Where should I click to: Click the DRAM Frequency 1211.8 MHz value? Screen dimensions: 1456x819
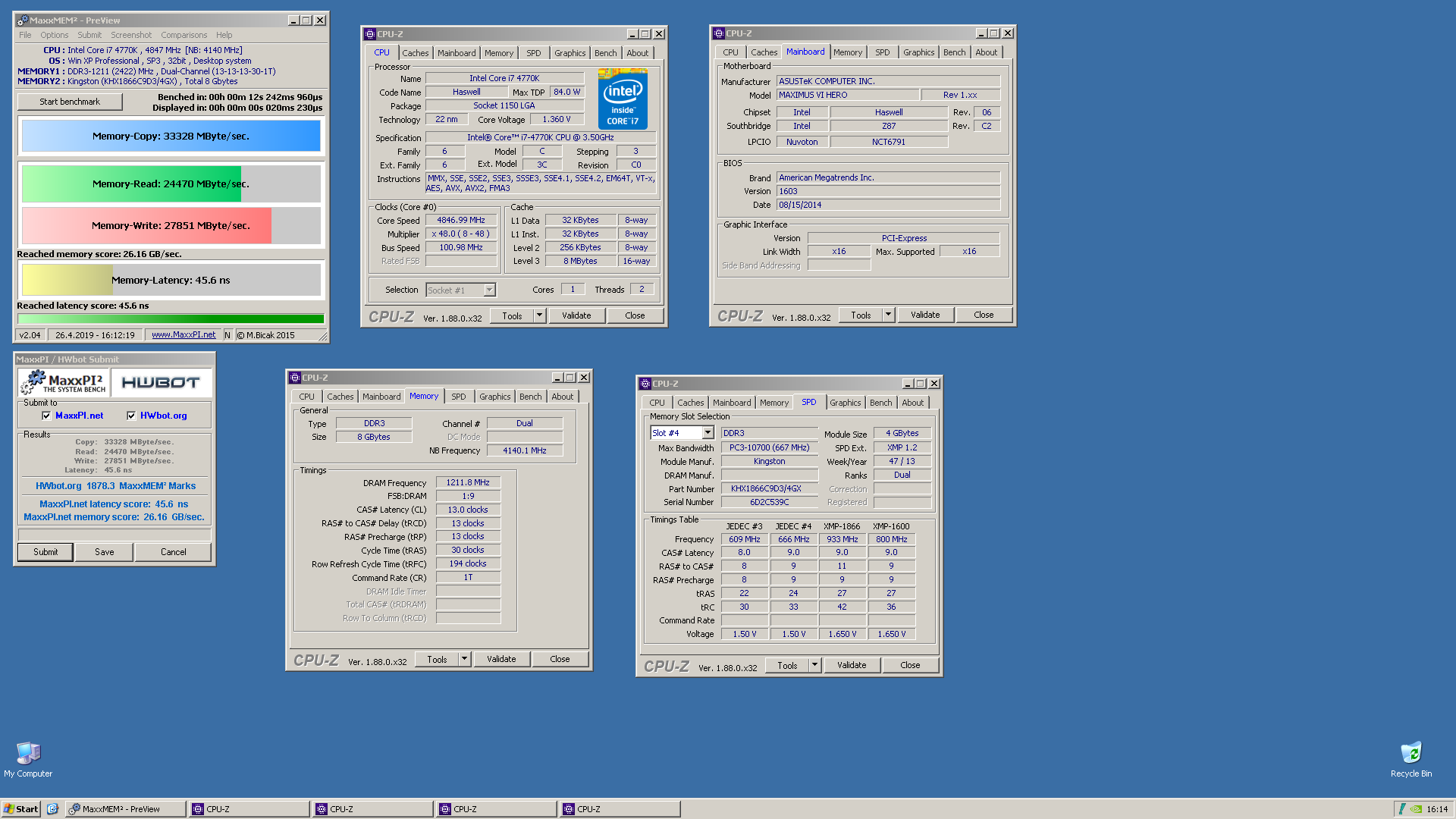(x=468, y=482)
